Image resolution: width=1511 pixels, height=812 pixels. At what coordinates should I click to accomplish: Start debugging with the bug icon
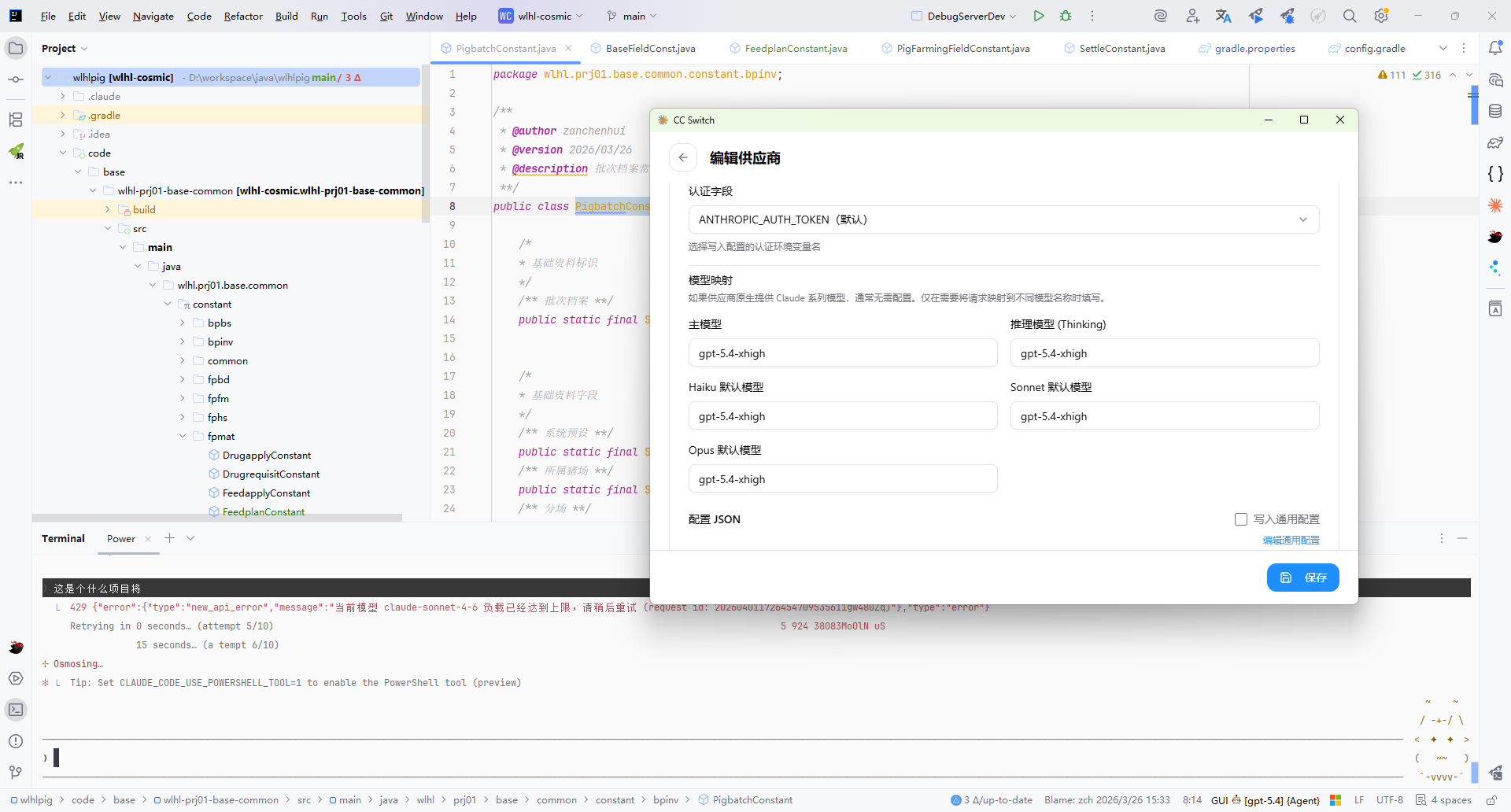[x=1066, y=16]
